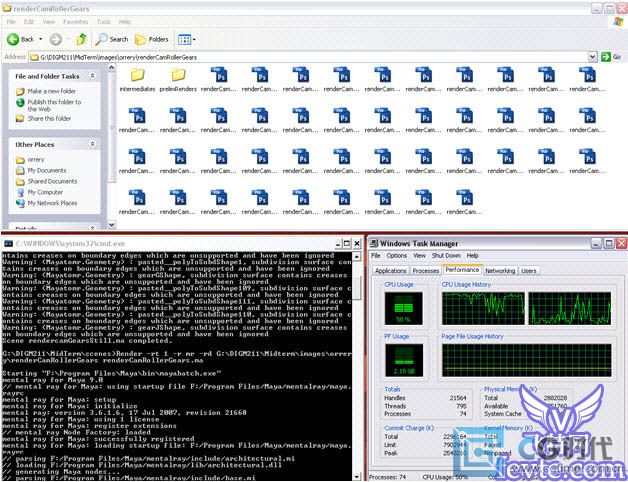Click the Go button beside address bar
The image size is (628, 482).
611,57
